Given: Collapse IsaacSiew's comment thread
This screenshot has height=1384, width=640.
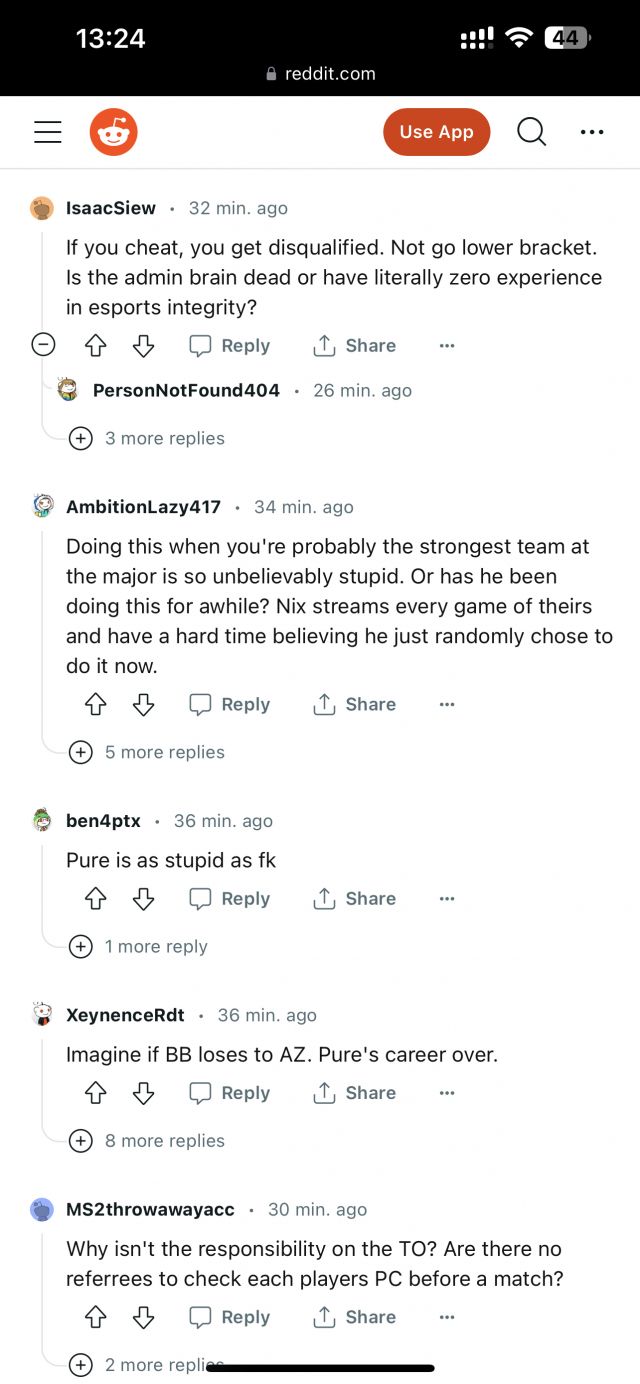Looking at the screenshot, I should click(43, 344).
